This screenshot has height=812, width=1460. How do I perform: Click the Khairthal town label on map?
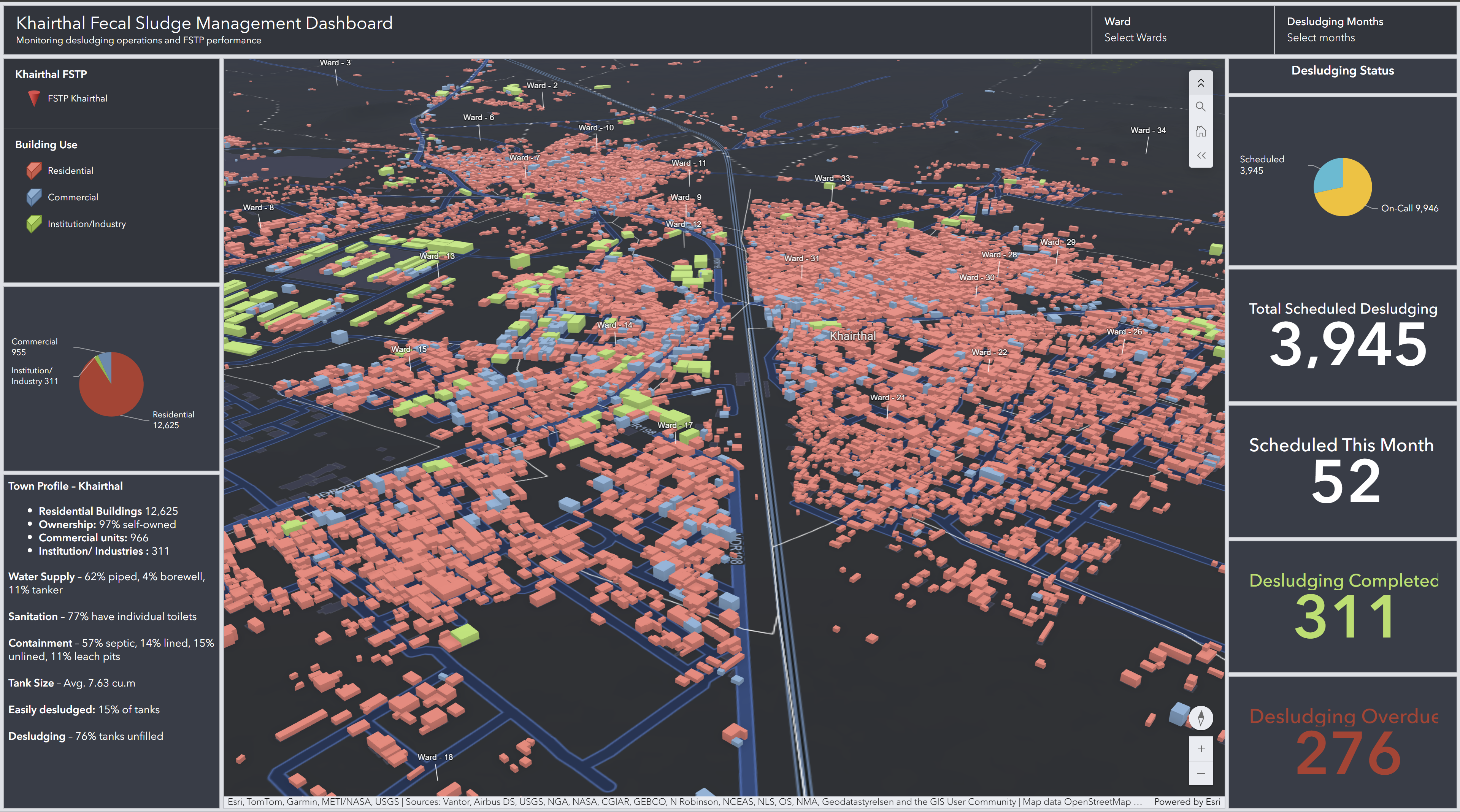coord(852,336)
